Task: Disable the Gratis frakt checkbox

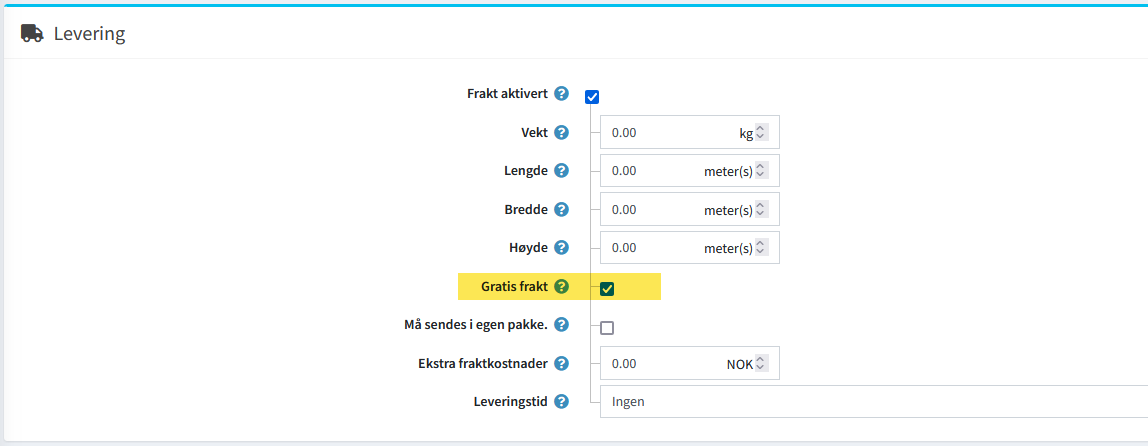Action: [607, 289]
